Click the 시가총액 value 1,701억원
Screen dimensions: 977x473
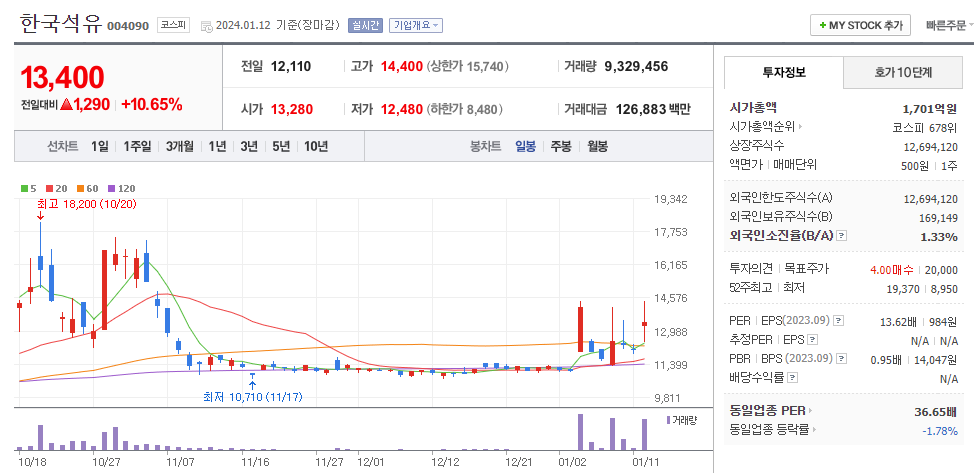(930, 110)
